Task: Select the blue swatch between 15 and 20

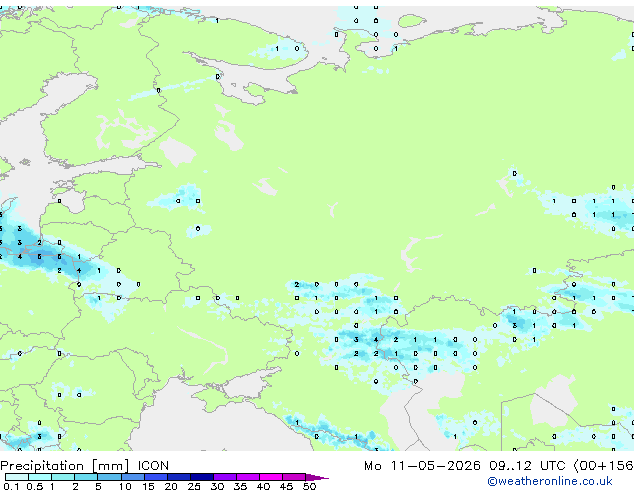Action: tap(155, 477)
